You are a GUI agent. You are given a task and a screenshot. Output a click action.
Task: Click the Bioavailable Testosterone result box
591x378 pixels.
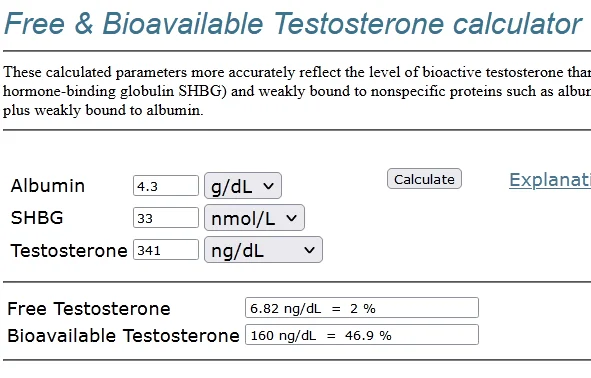click(x=362, y=335)
